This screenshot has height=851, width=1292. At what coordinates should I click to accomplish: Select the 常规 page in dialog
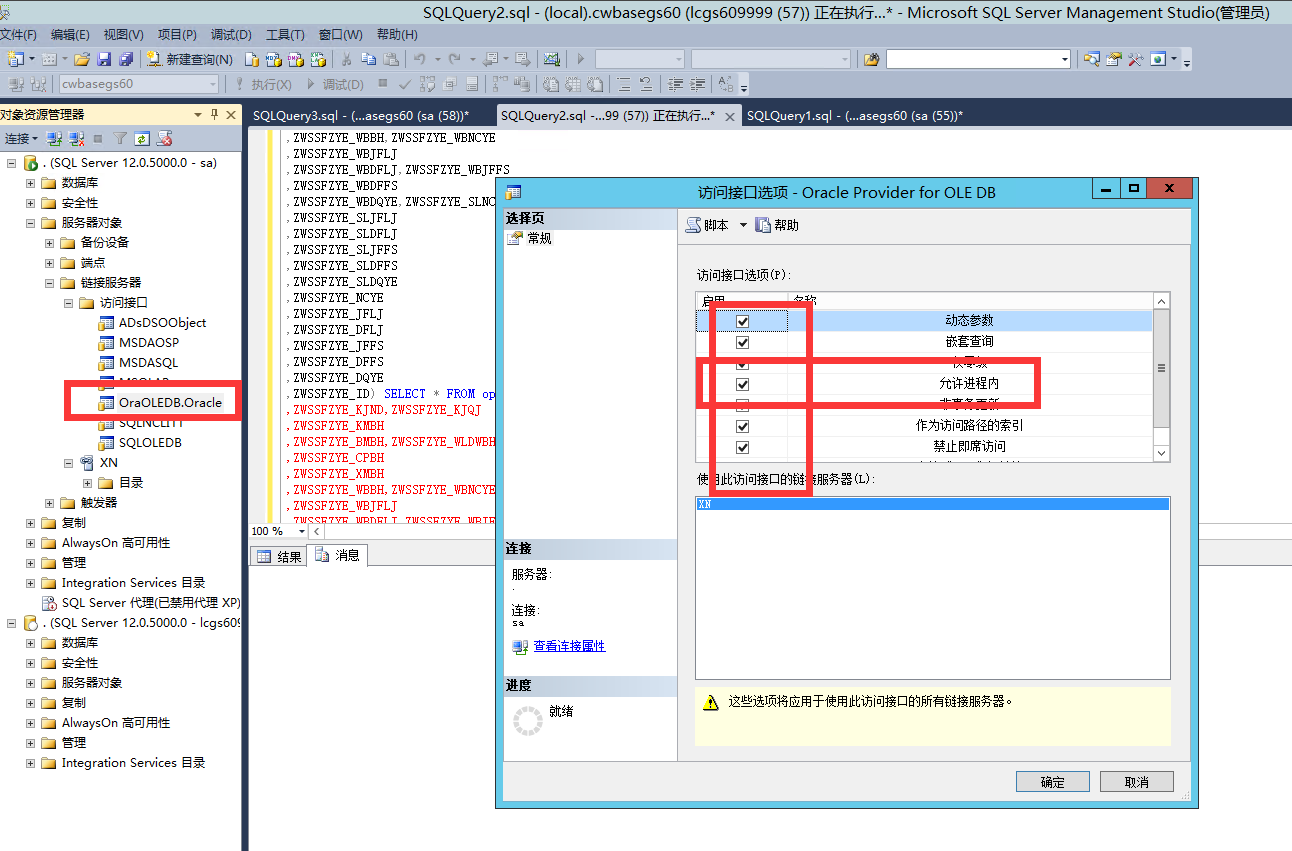[539, 239]
